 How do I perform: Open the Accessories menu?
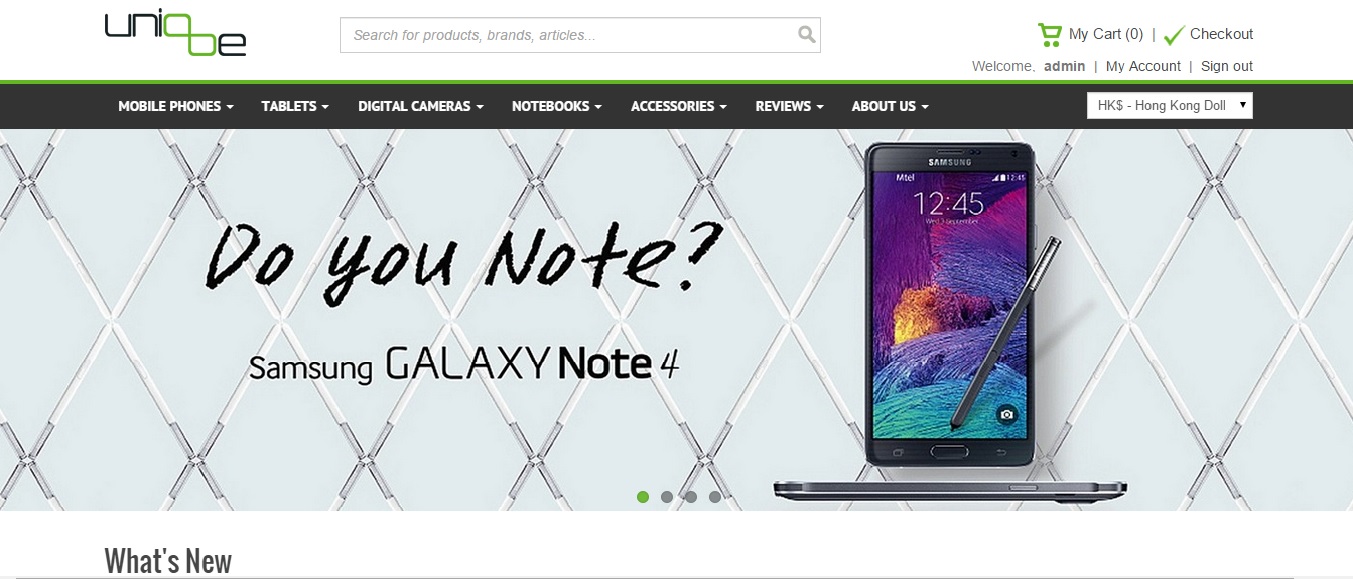(x=679, y=106)
